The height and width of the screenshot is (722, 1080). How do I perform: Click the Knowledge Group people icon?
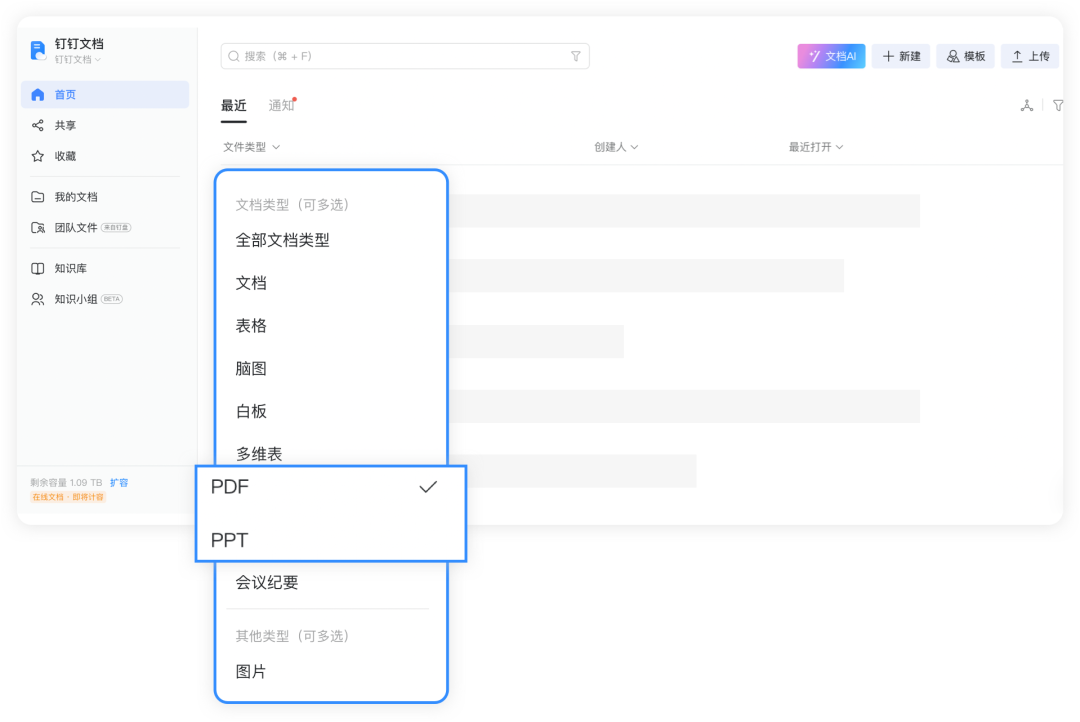point(38,299)
